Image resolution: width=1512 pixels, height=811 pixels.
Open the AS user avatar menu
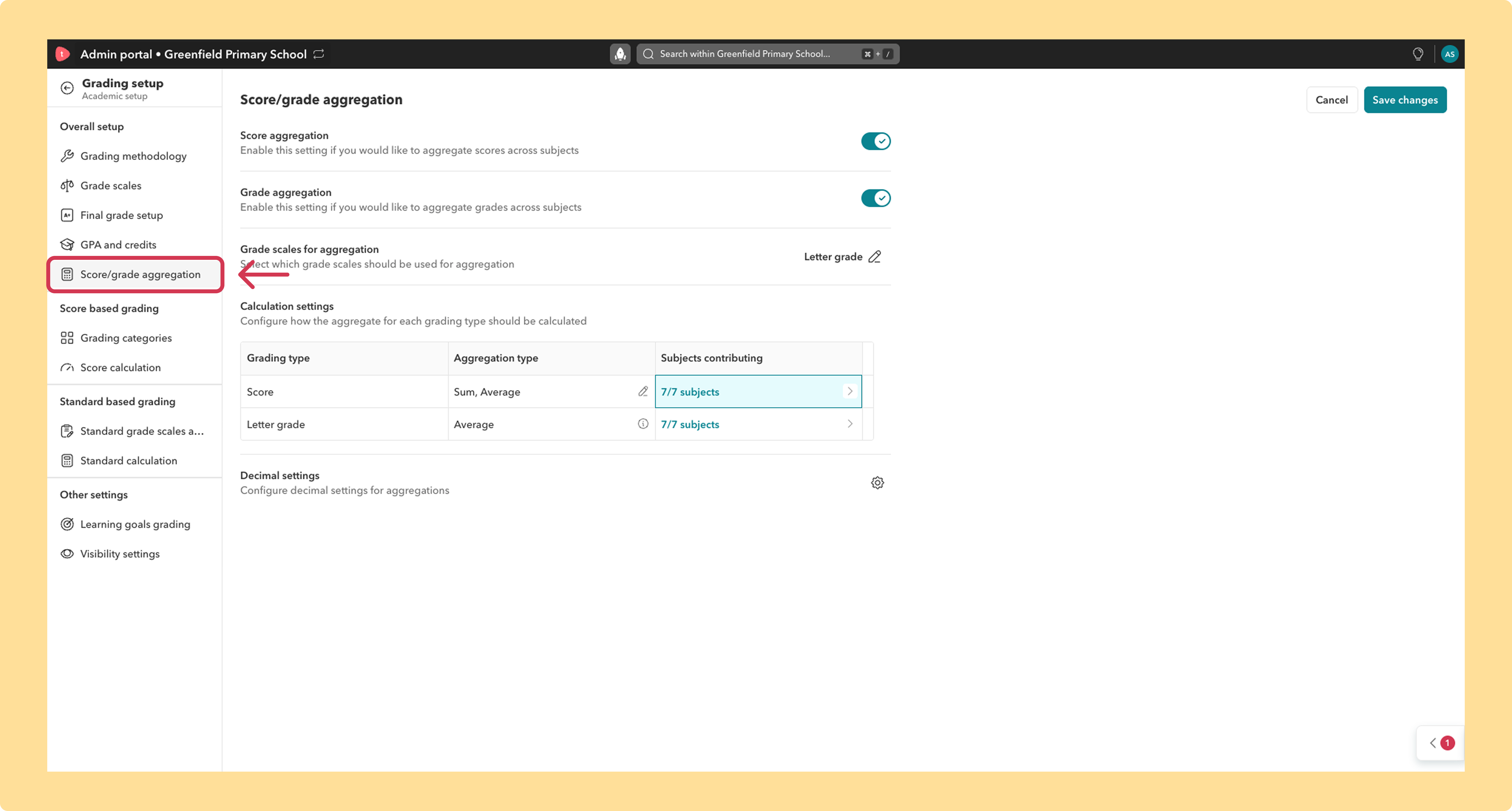[1449, 54]
